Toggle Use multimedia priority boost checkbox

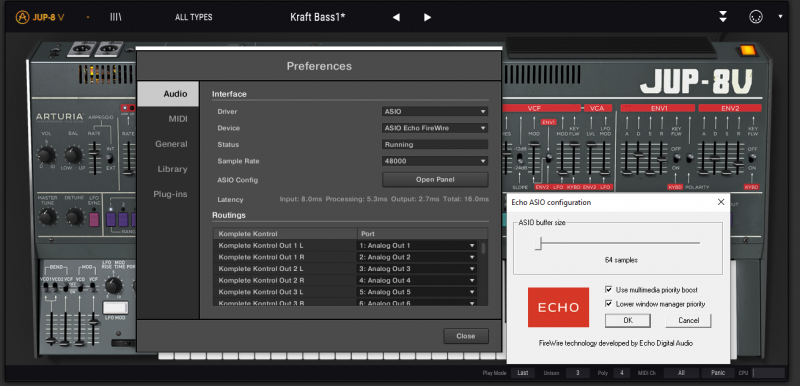pyautogui.click(x=608, y=290)
